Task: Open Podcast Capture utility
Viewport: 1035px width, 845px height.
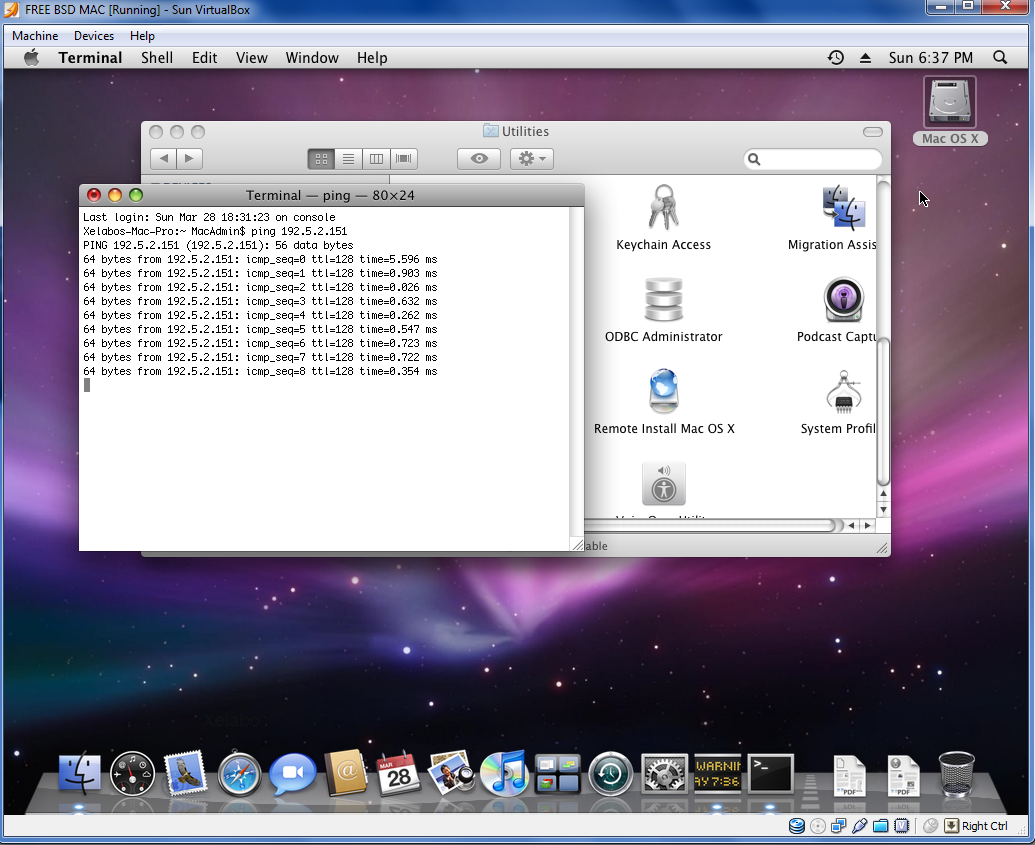Action: click(843, 300)
